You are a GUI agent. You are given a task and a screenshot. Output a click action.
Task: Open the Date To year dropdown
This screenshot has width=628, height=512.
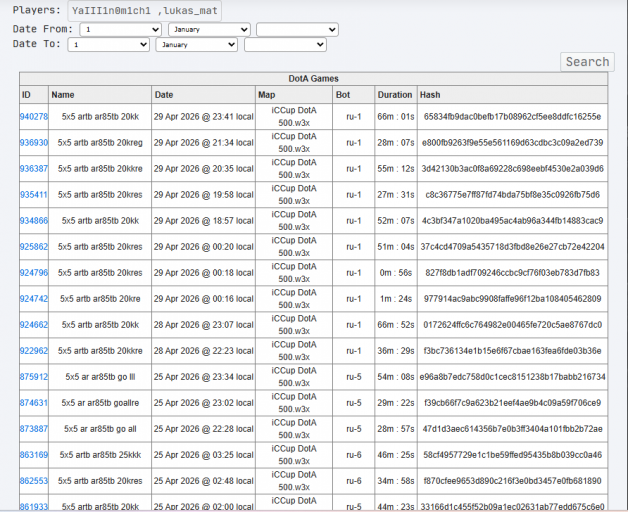[x=286, y=44]
